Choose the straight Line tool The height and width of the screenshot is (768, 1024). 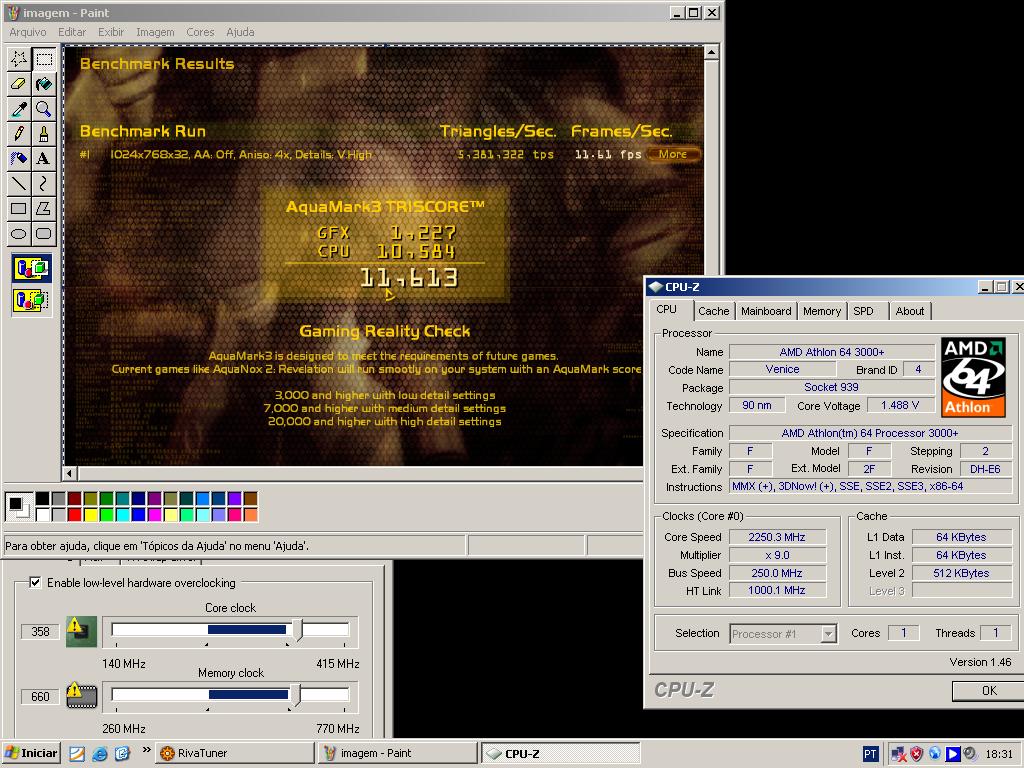[19, 184]
